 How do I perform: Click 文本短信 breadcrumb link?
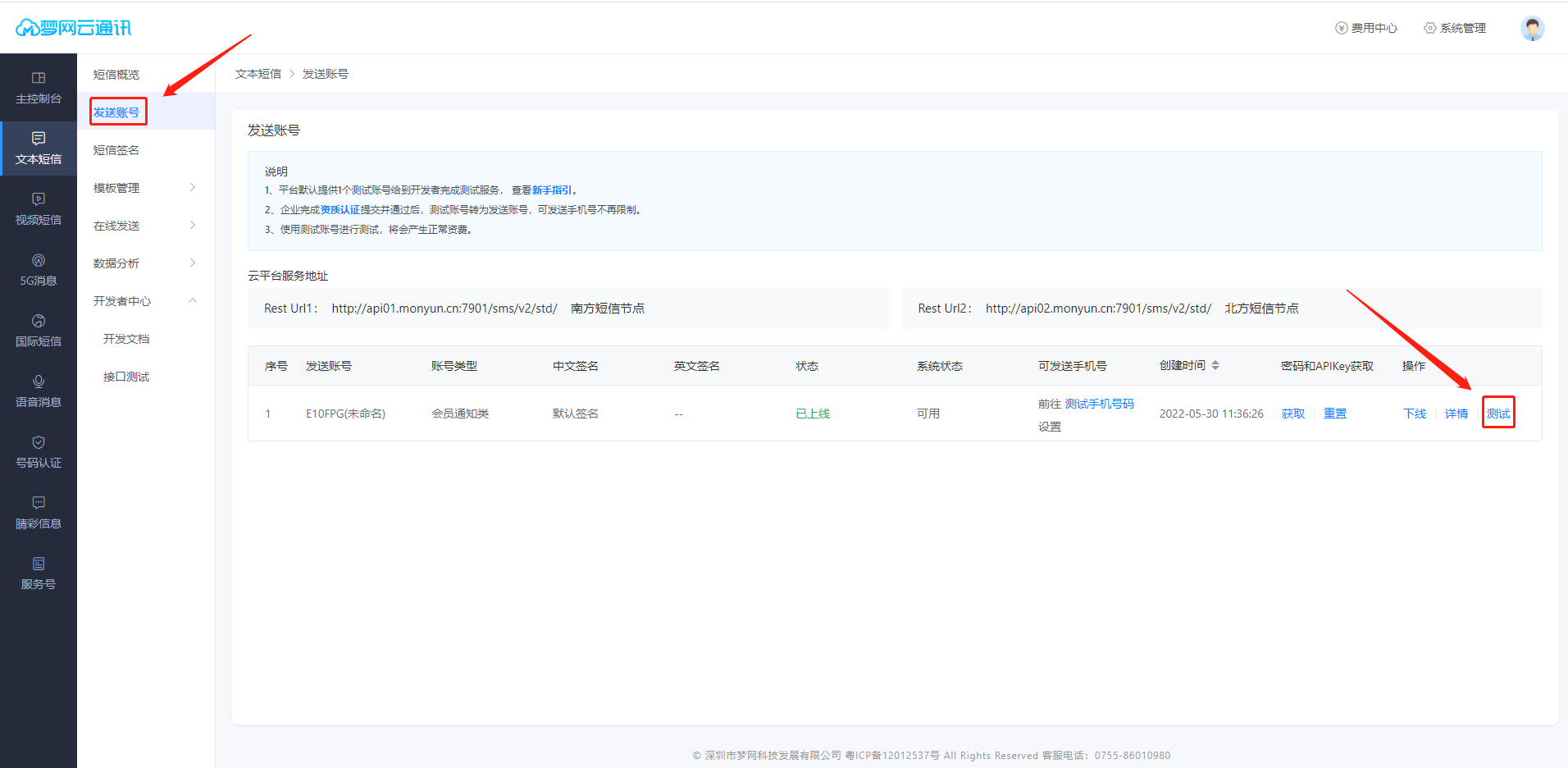click(x=258, y=74)
